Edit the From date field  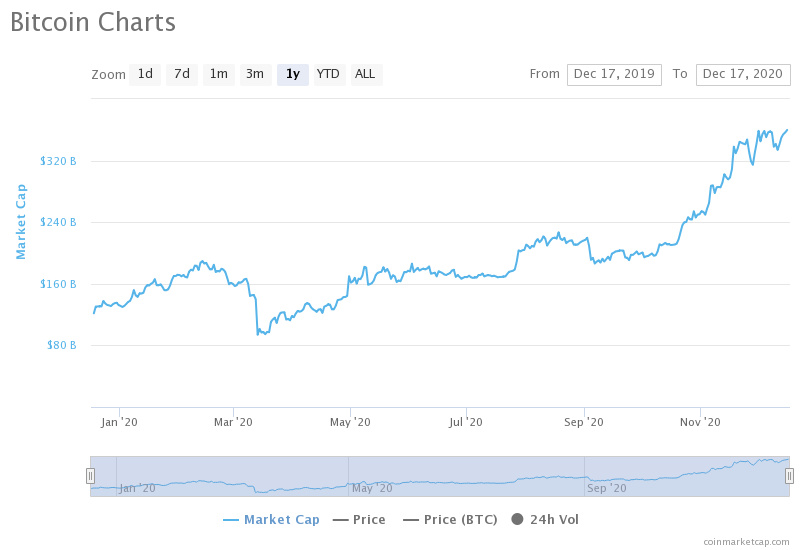coord(614,74)
